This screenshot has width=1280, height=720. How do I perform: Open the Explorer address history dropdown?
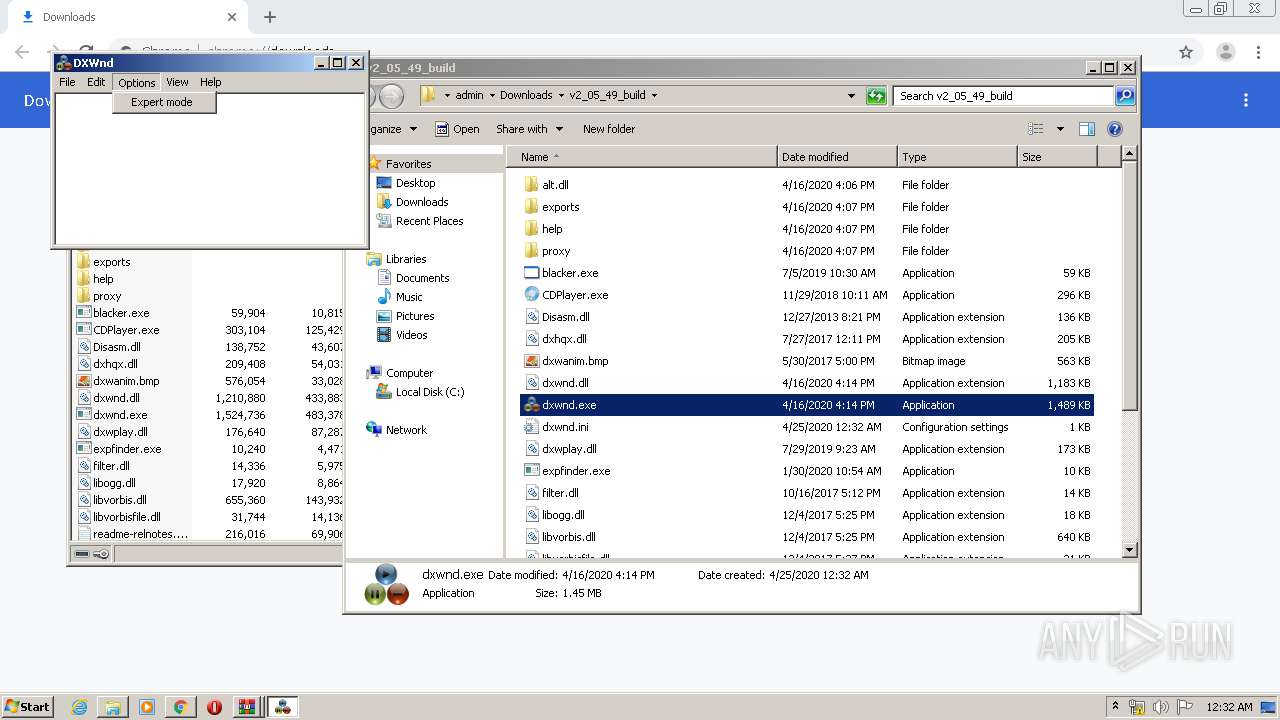[851, 96]
